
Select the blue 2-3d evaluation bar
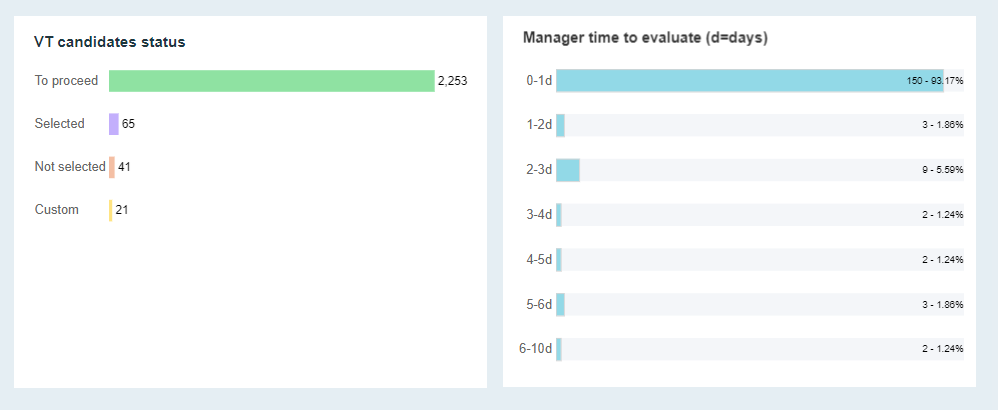[568, 170]
